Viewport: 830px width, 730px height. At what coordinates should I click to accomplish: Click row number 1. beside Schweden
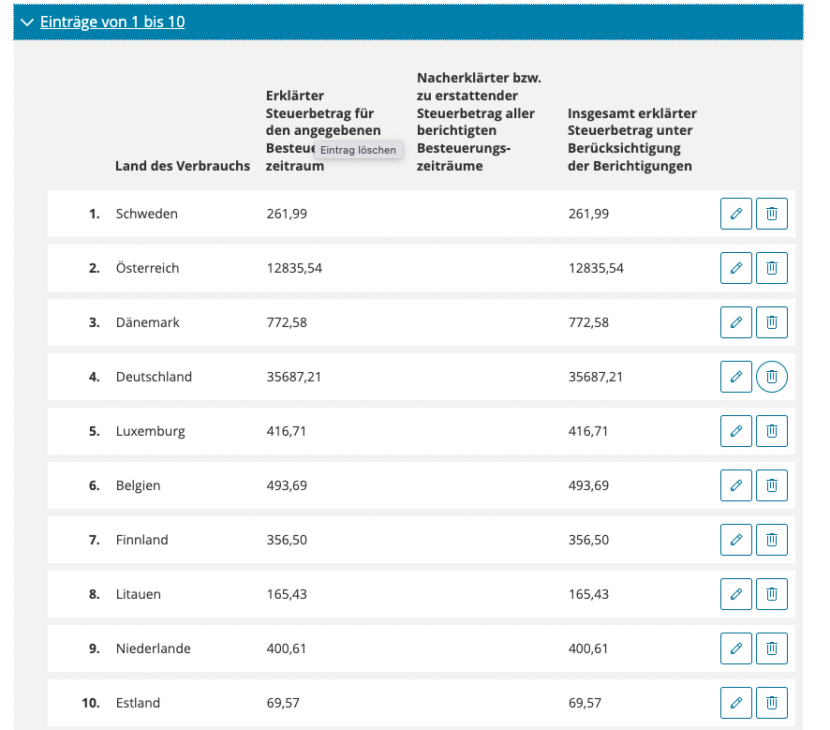point(94,214)
